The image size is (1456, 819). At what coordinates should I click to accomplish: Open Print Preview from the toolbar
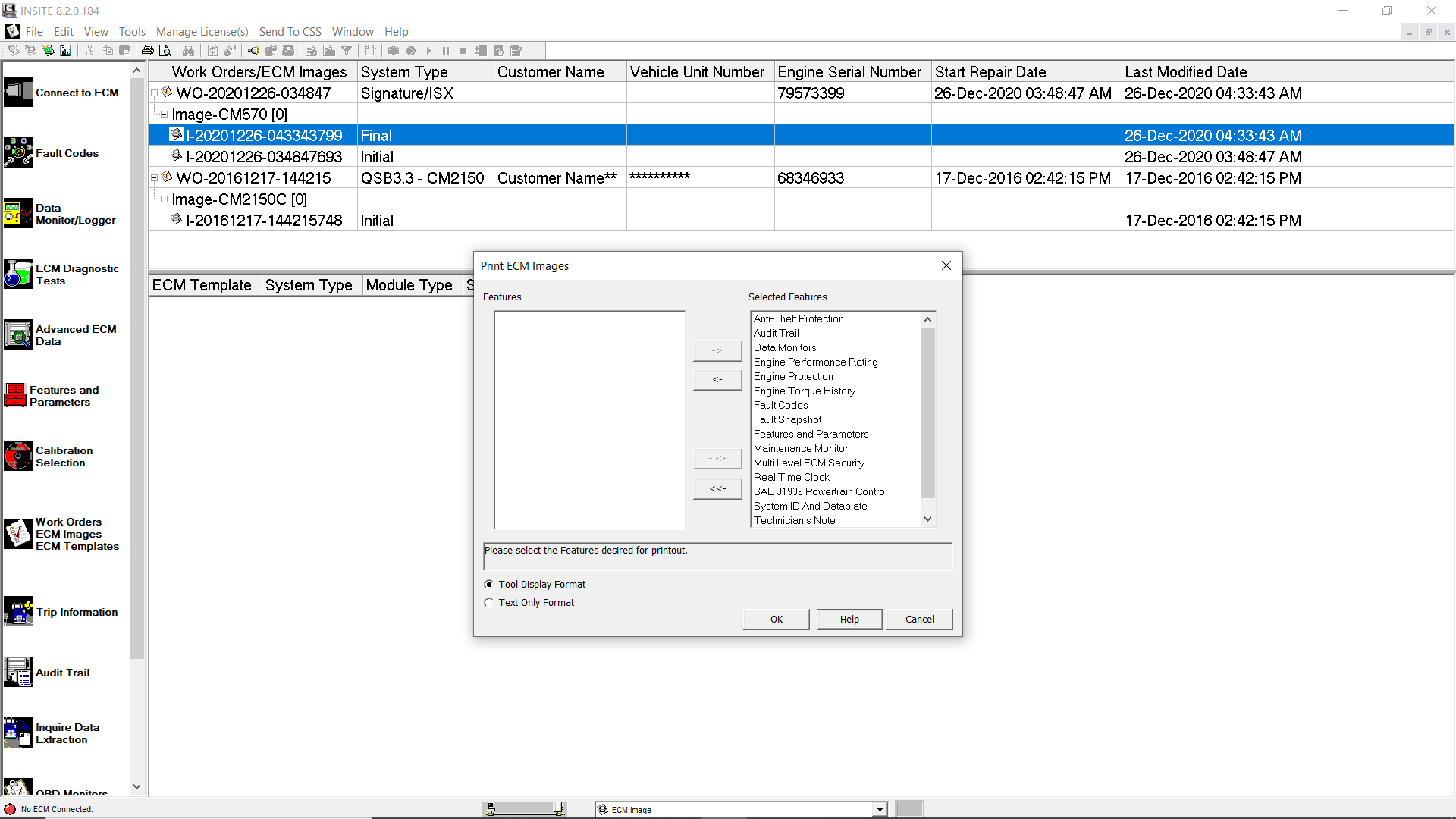pos(165,50)
